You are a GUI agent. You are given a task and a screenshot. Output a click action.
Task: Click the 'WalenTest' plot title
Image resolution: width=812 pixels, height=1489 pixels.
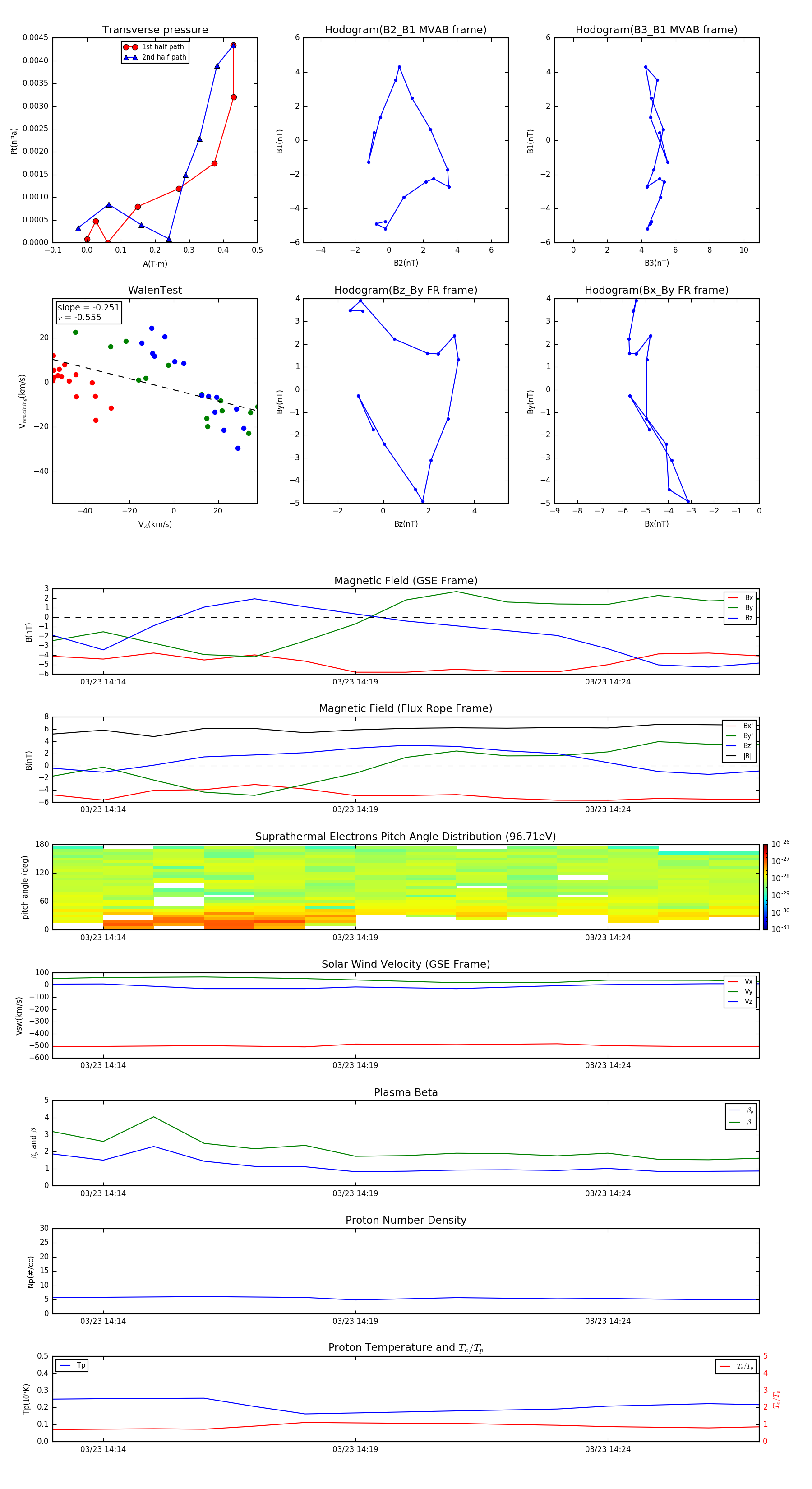click(155, 290)
